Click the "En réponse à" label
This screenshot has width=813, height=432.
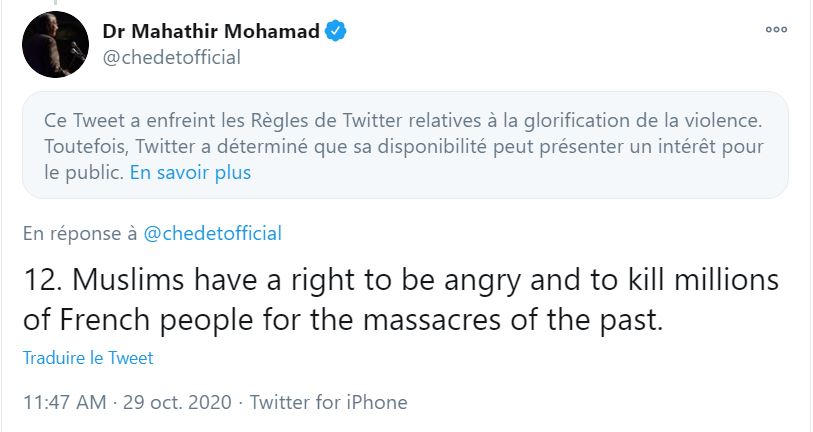point(79,234)
